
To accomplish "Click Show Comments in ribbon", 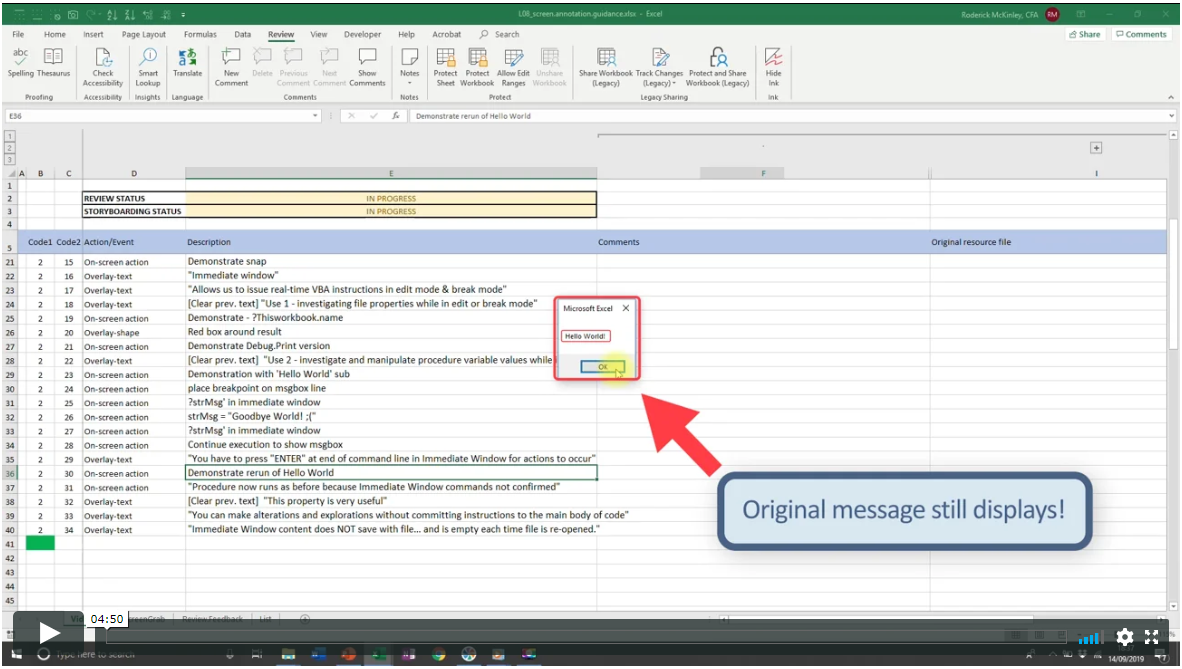I will click(367, 67).
